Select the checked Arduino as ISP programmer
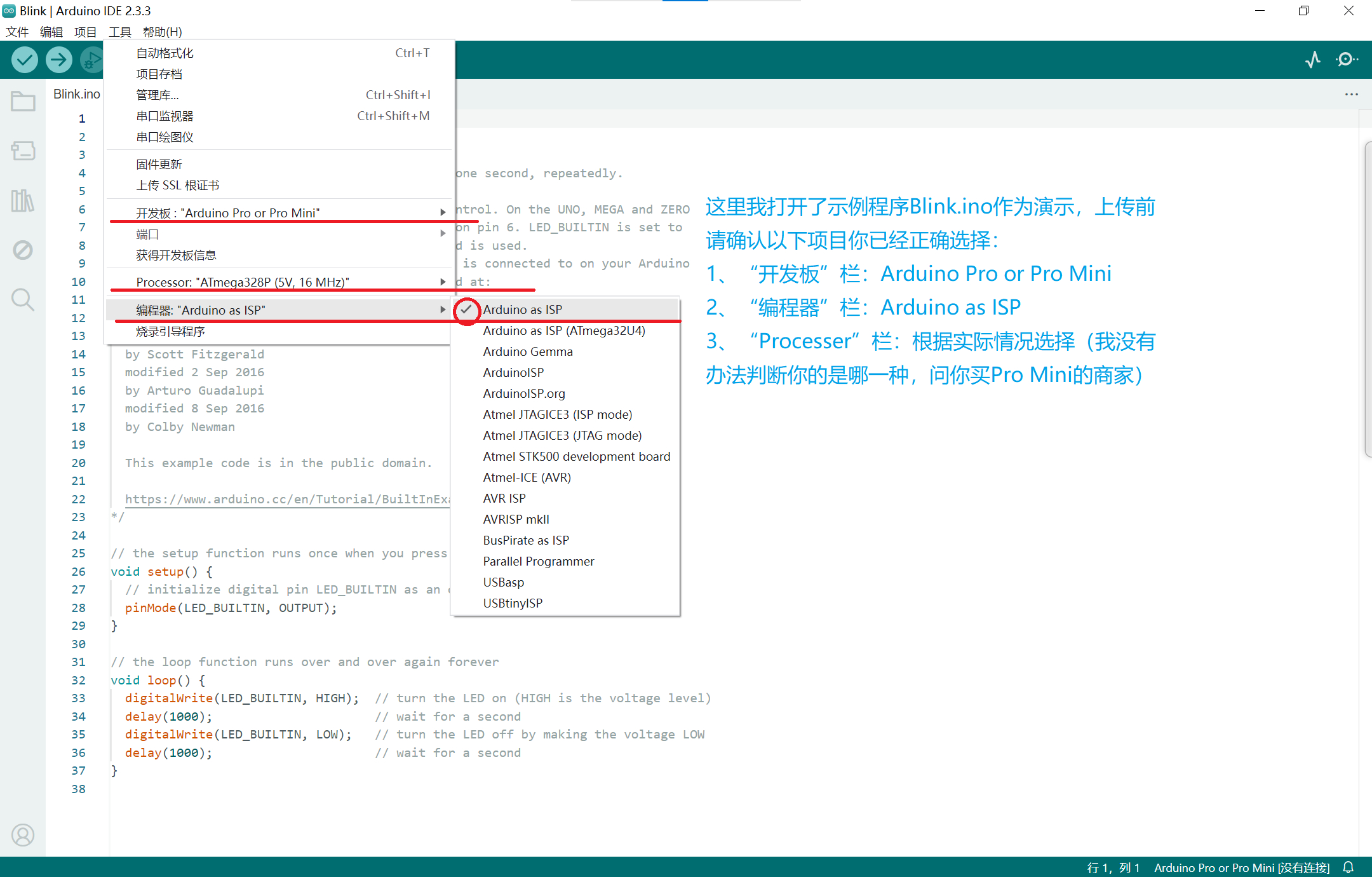 (x=565, y=309)
